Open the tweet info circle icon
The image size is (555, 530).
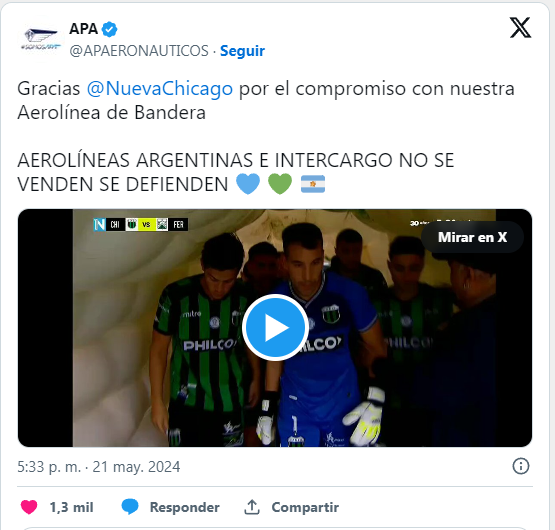coord(521,466)
